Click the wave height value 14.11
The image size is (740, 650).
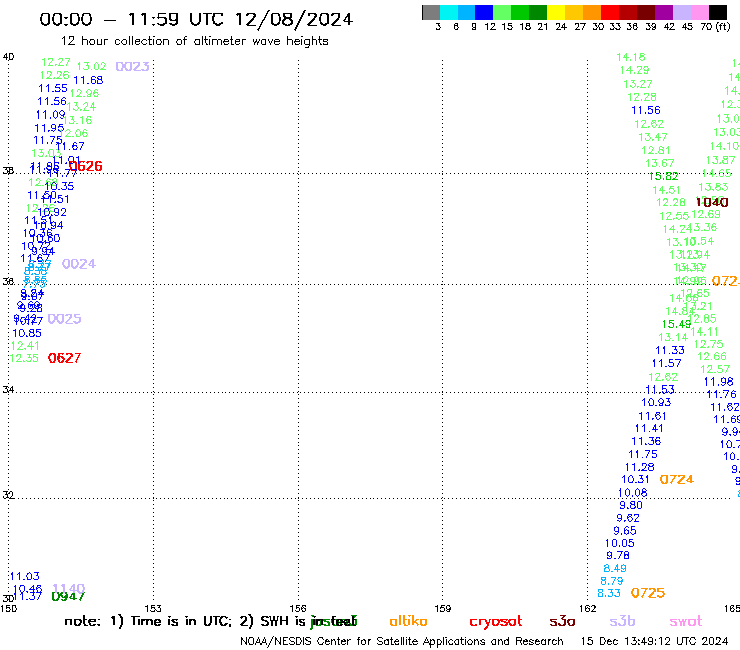click(705, 332)
